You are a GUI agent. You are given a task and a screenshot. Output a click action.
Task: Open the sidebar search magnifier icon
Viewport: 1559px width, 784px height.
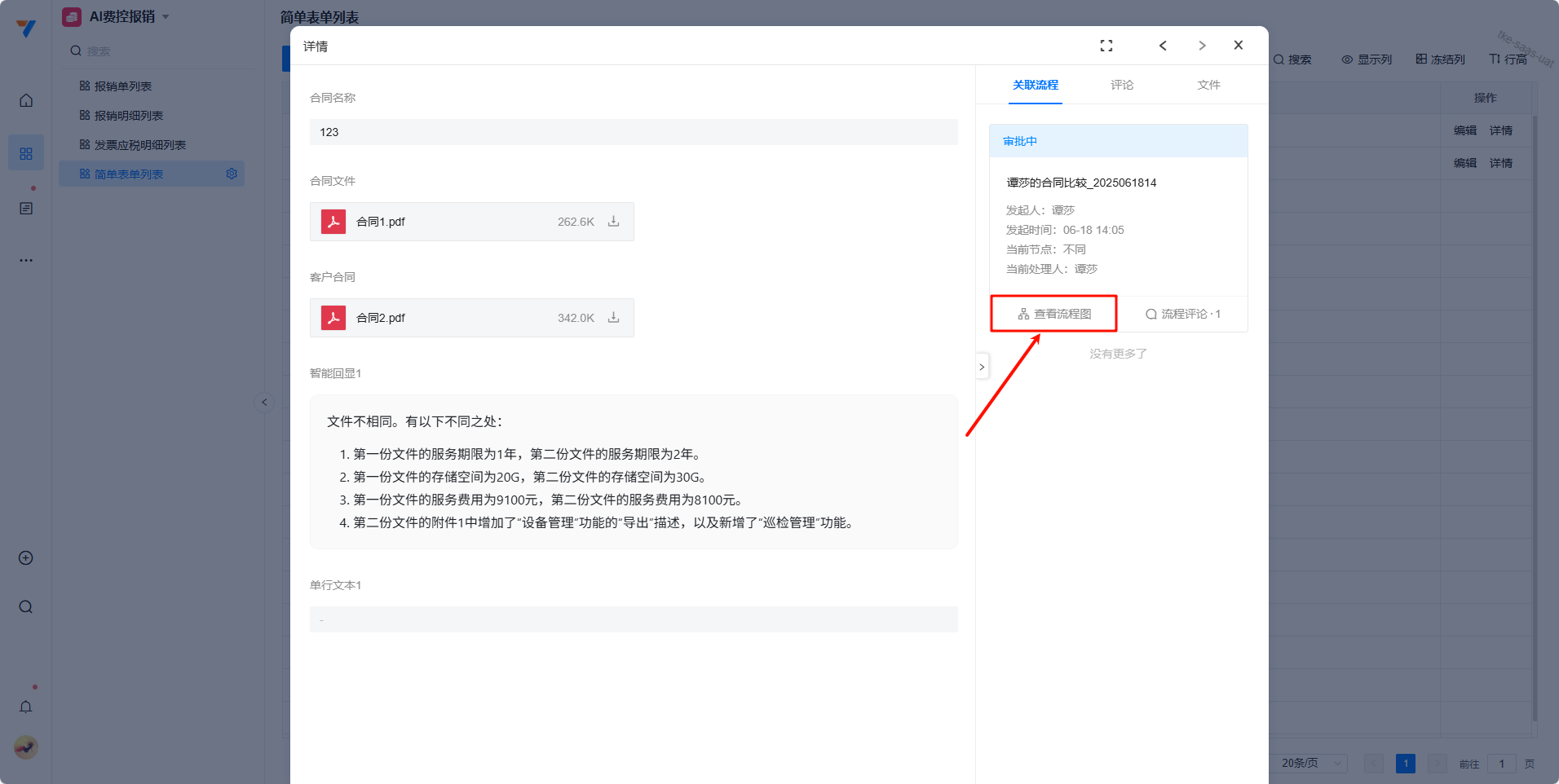pos(26,607)
